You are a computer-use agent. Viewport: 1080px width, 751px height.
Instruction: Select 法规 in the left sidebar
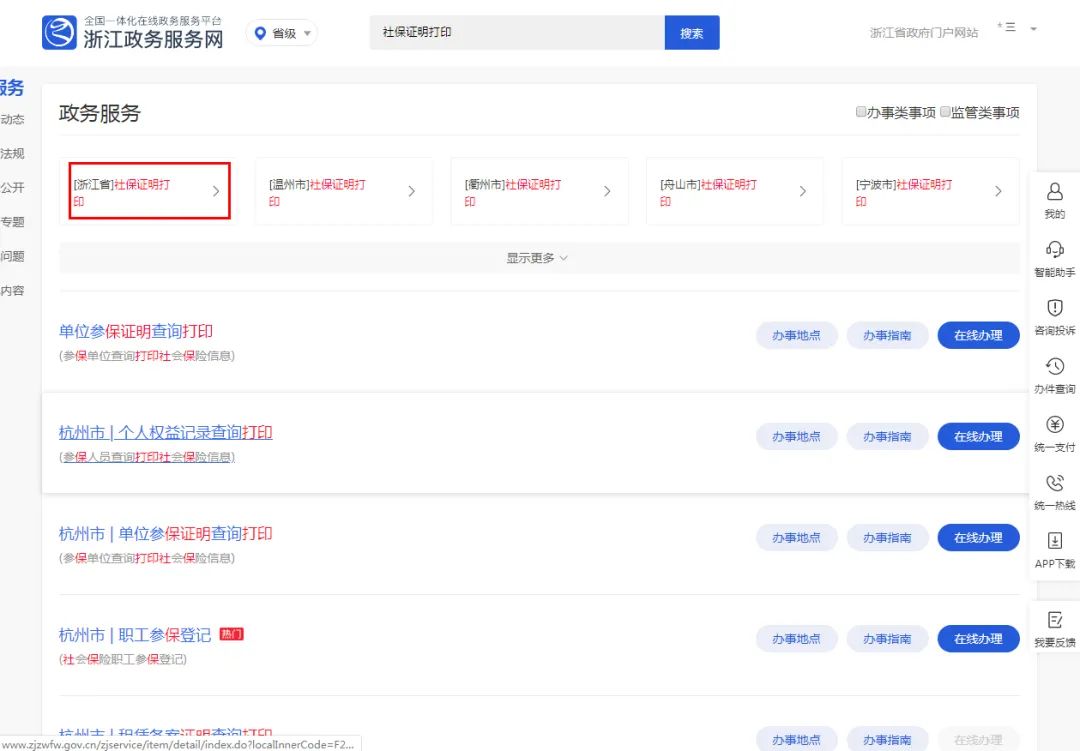(12, 152)
